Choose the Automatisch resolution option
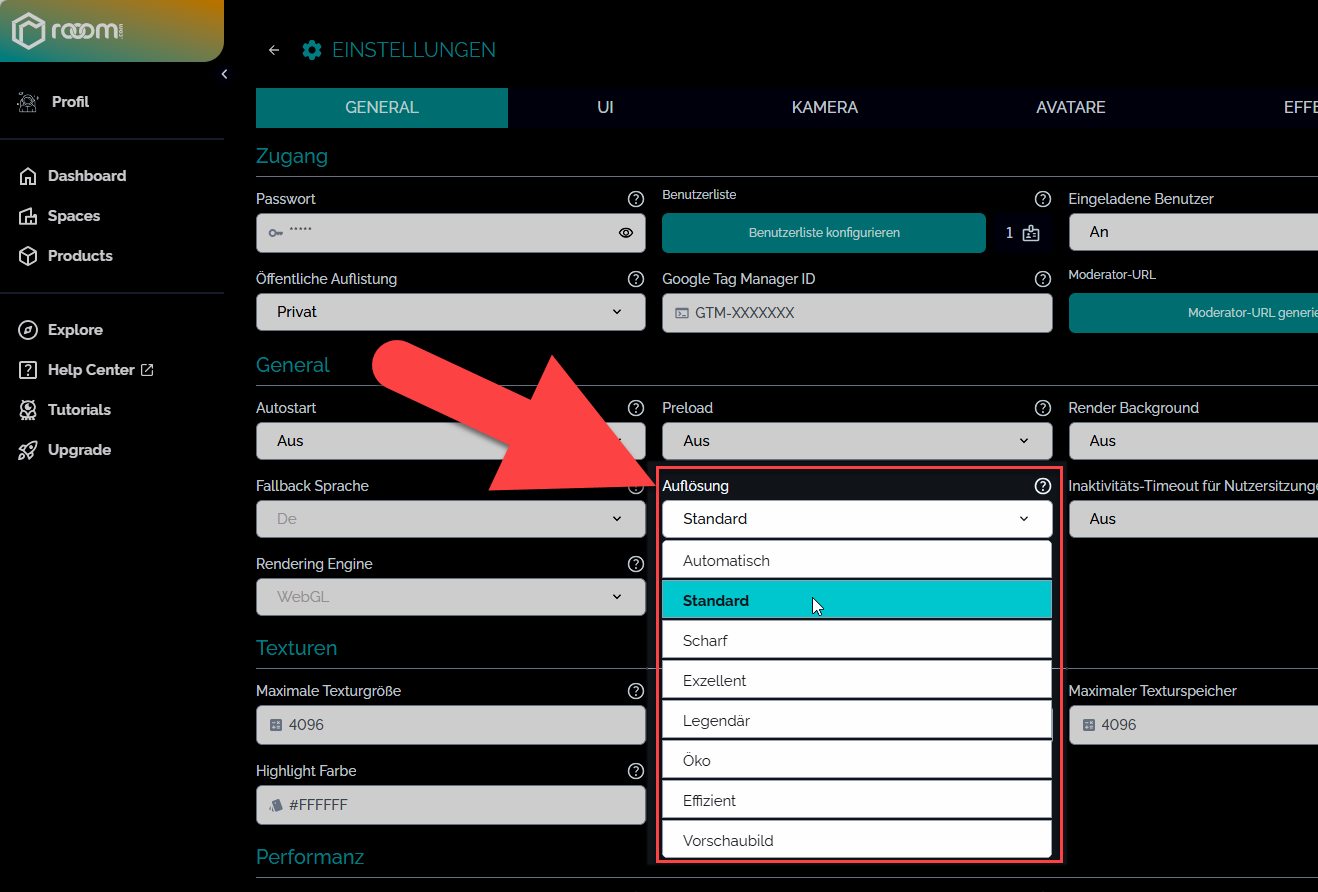The width and height of the screenshot is (1318, 892). (x=856, y=561)
